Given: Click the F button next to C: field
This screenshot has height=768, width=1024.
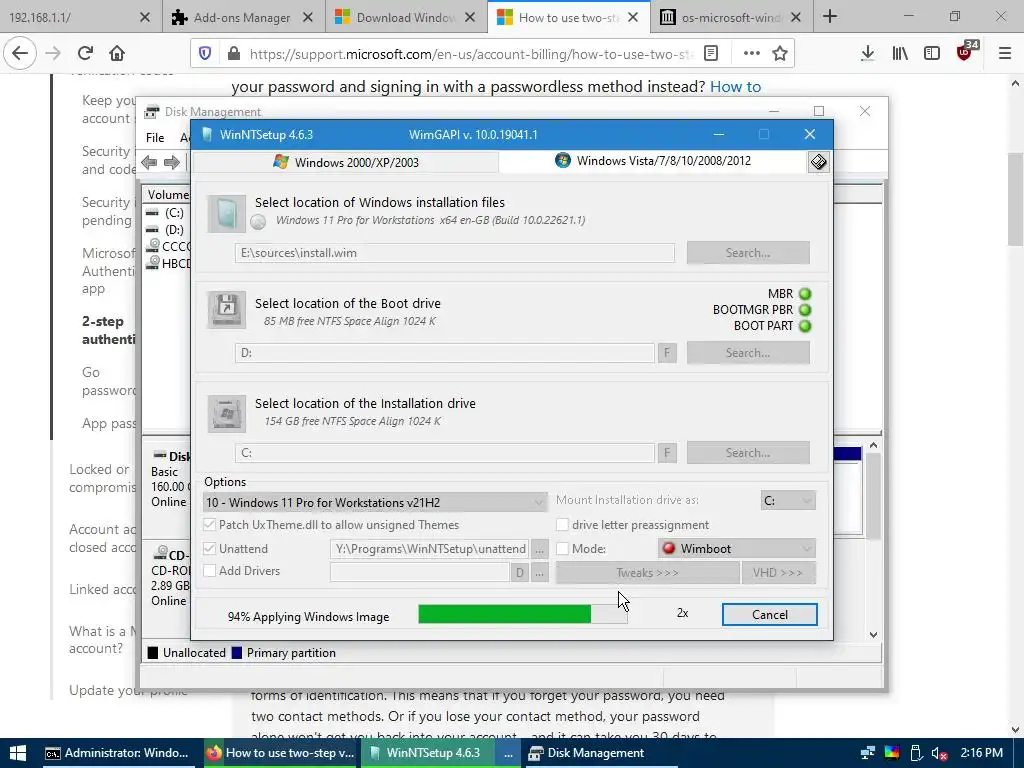Looking at the screenshot, I should tap(667, 453).
